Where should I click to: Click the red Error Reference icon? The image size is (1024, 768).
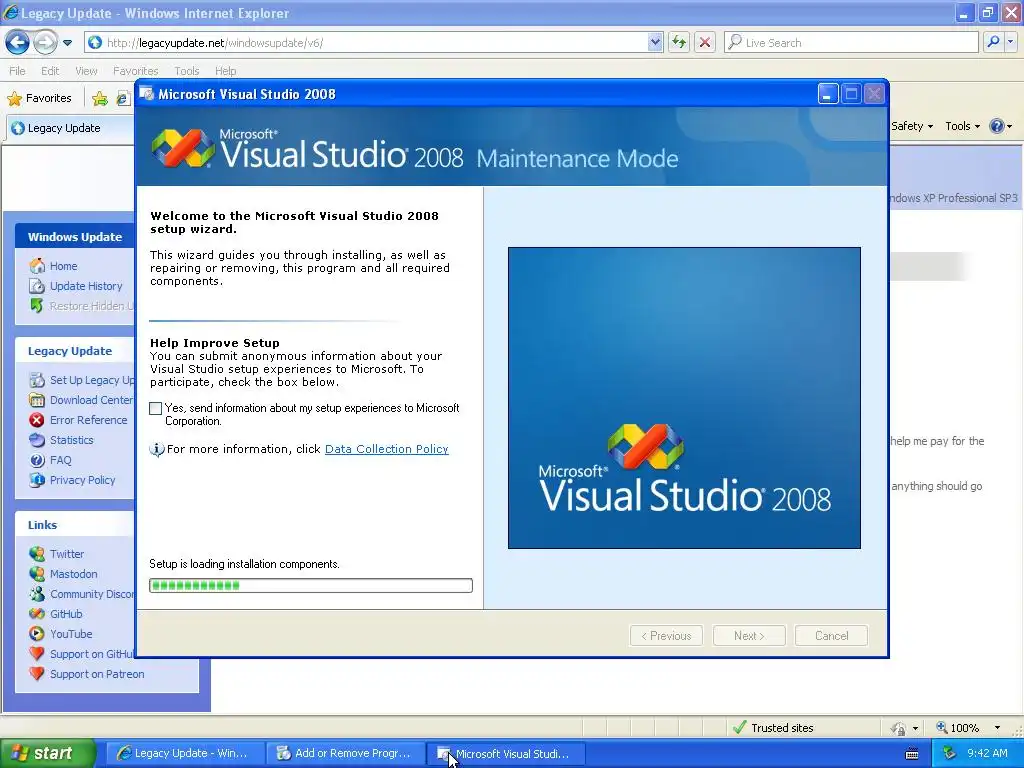[x=37, y=420]
